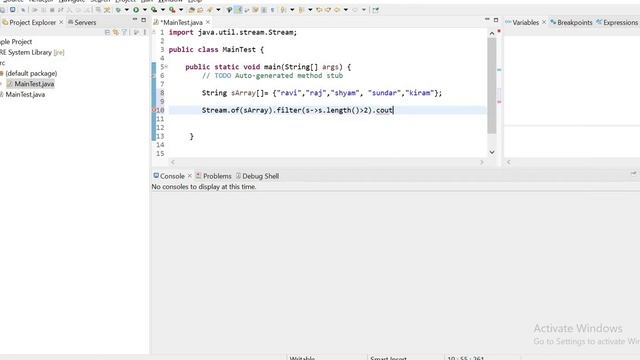Close the Project Explorer view tab

point(61,22)
